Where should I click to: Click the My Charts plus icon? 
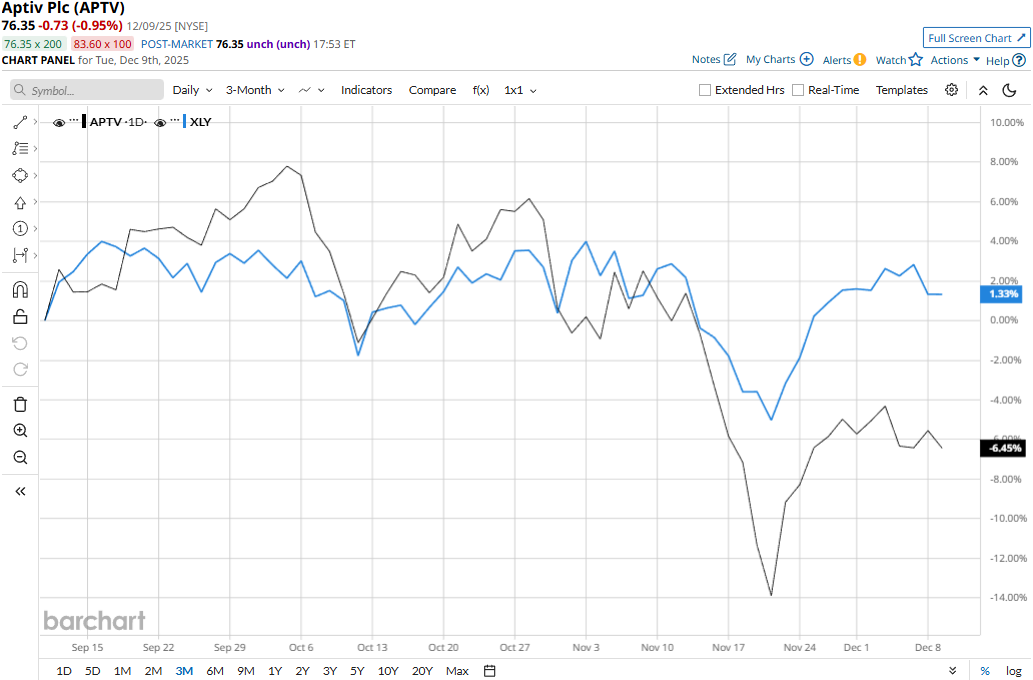(x=806, y=59)
